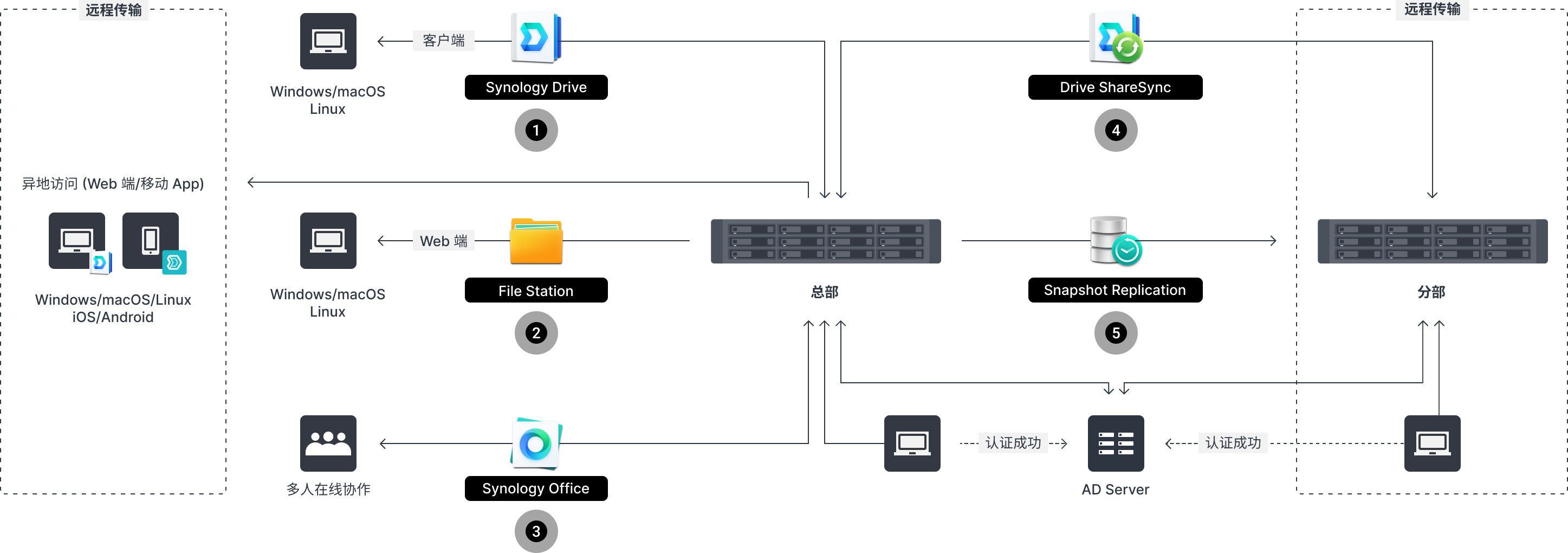The width and height of the screenshot is (1568, 553).
Task: Click the 客户端 label
Action: (x=443, y=41)
